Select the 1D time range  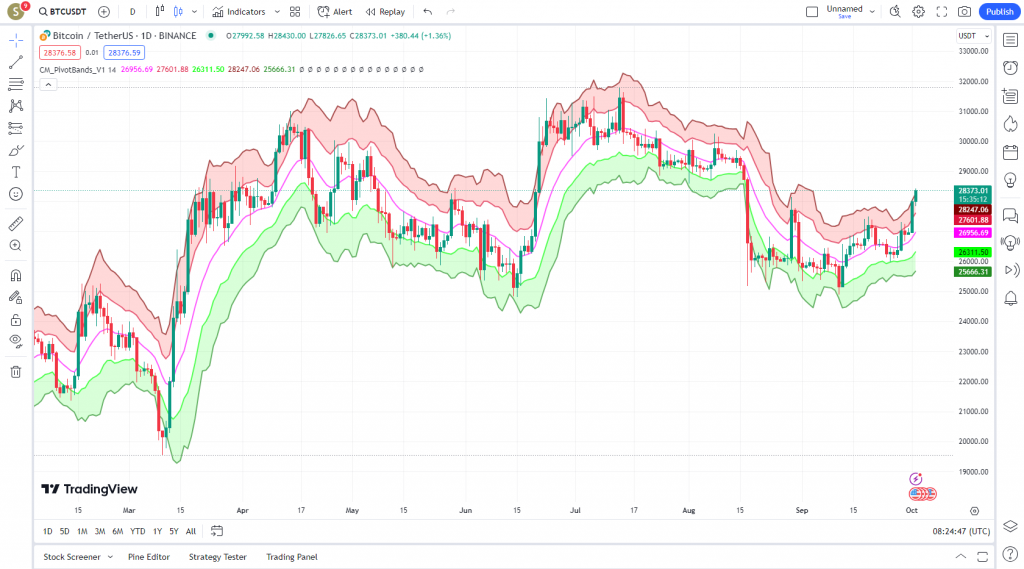coord(48,531)
